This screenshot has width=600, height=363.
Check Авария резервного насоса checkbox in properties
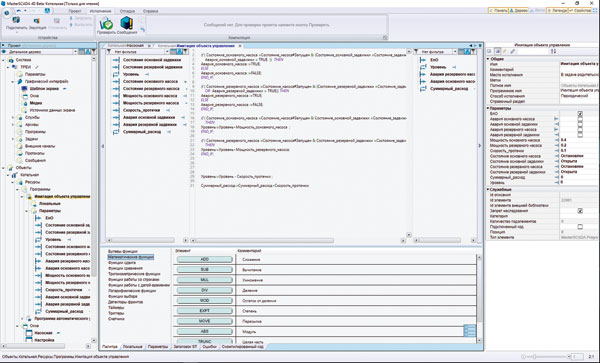(x=580, y=130)
